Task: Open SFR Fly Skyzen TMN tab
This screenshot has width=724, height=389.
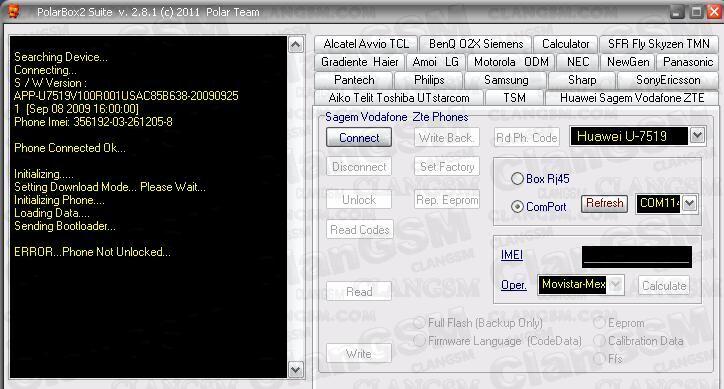Action: point(658,44)
